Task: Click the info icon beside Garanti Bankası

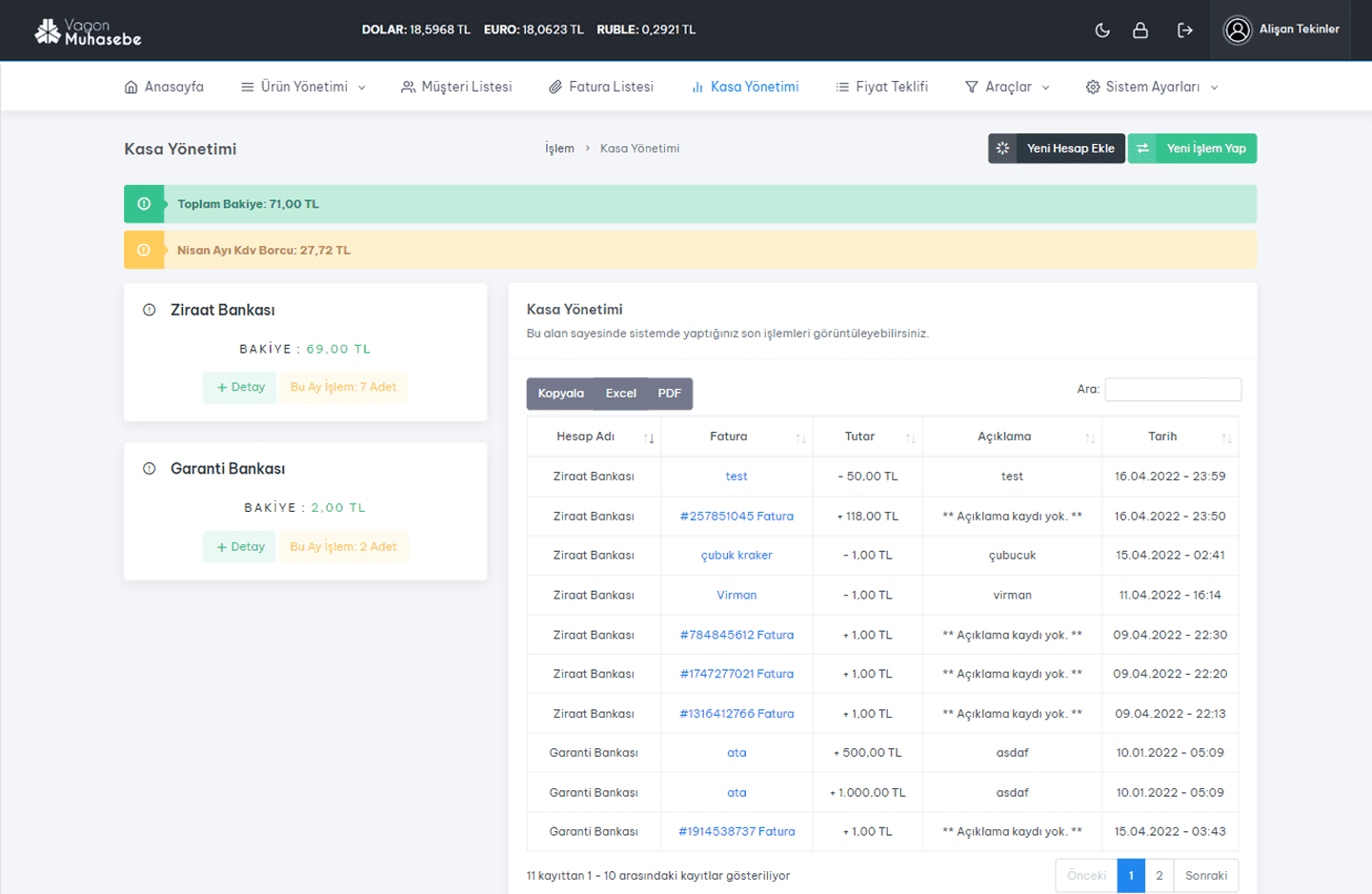Action: tap(150, 469)
